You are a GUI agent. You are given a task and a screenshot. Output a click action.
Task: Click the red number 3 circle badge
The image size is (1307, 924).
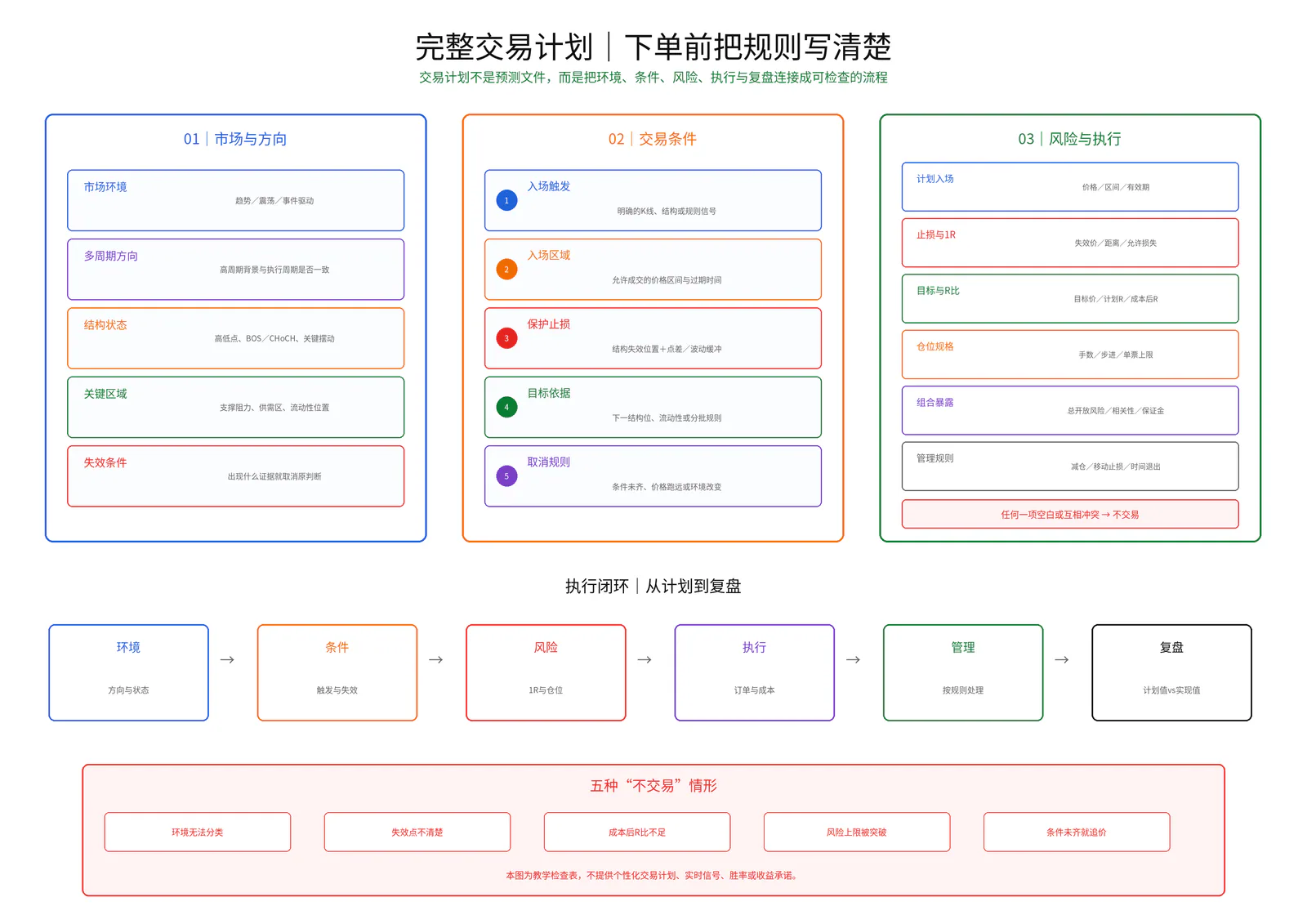coord(506,338)
